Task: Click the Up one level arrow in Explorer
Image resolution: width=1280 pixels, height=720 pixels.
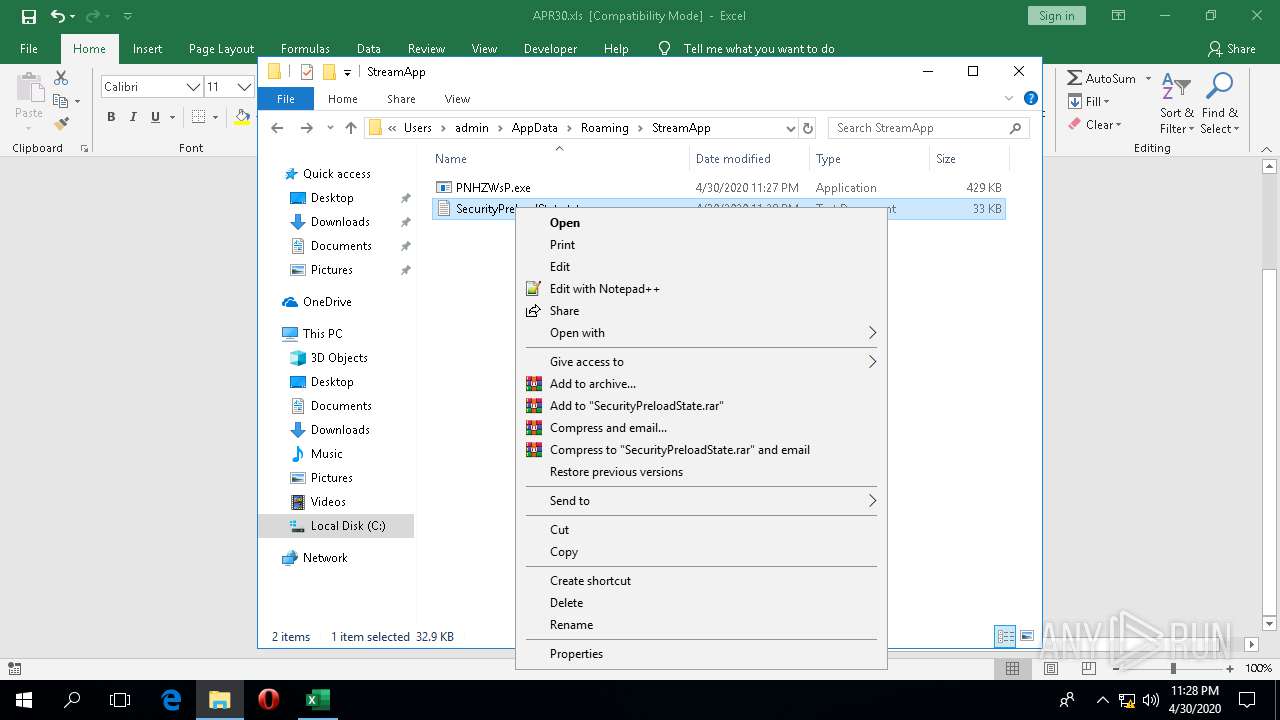Action: pyautogui.click(x=350, y=128)
